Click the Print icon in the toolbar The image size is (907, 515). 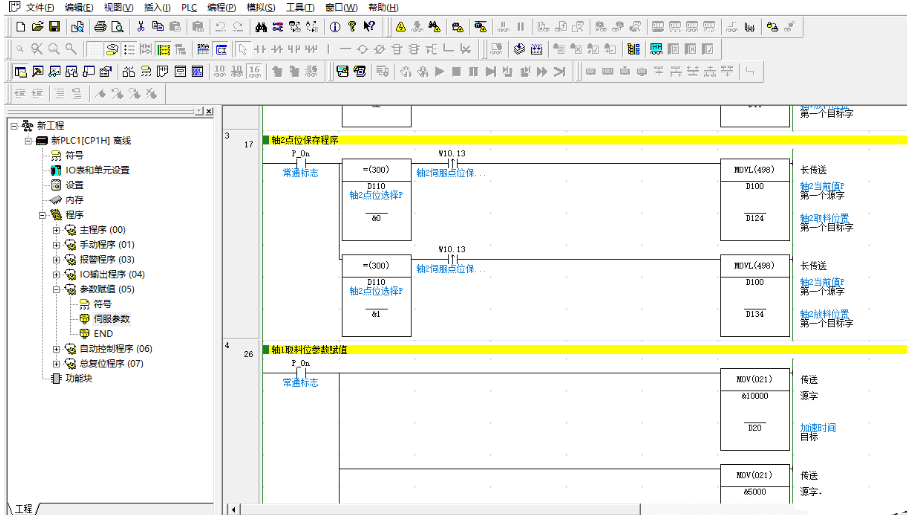click(x=101, y=26)
